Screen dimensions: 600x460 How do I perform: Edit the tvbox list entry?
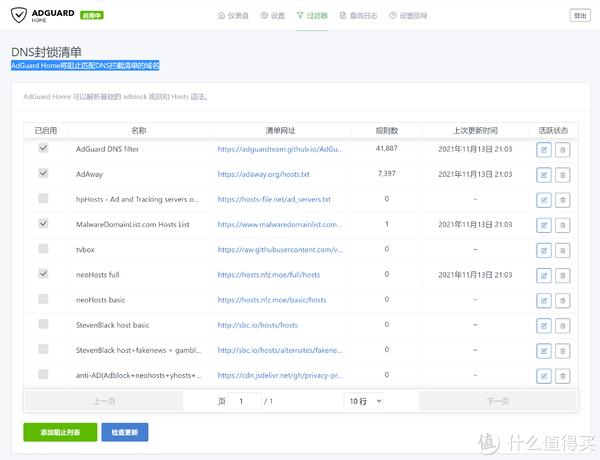click(544, 250)
